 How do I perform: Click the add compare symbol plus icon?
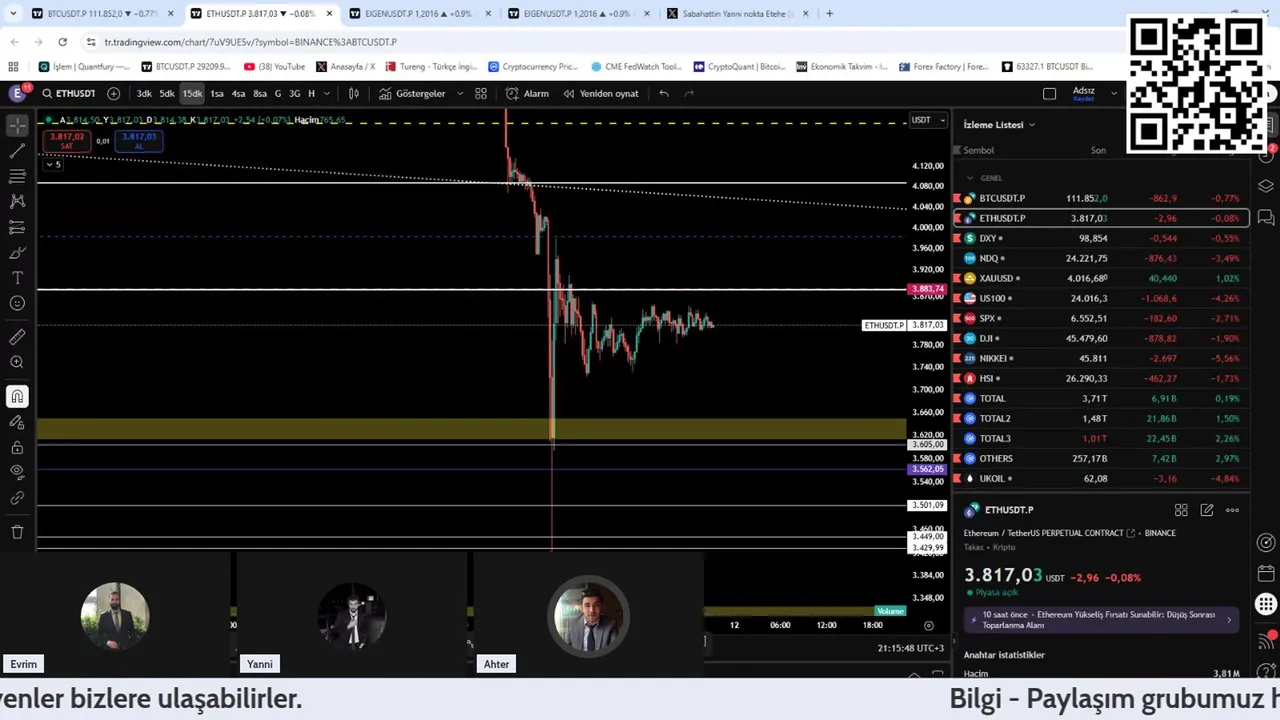pos(113,93)
